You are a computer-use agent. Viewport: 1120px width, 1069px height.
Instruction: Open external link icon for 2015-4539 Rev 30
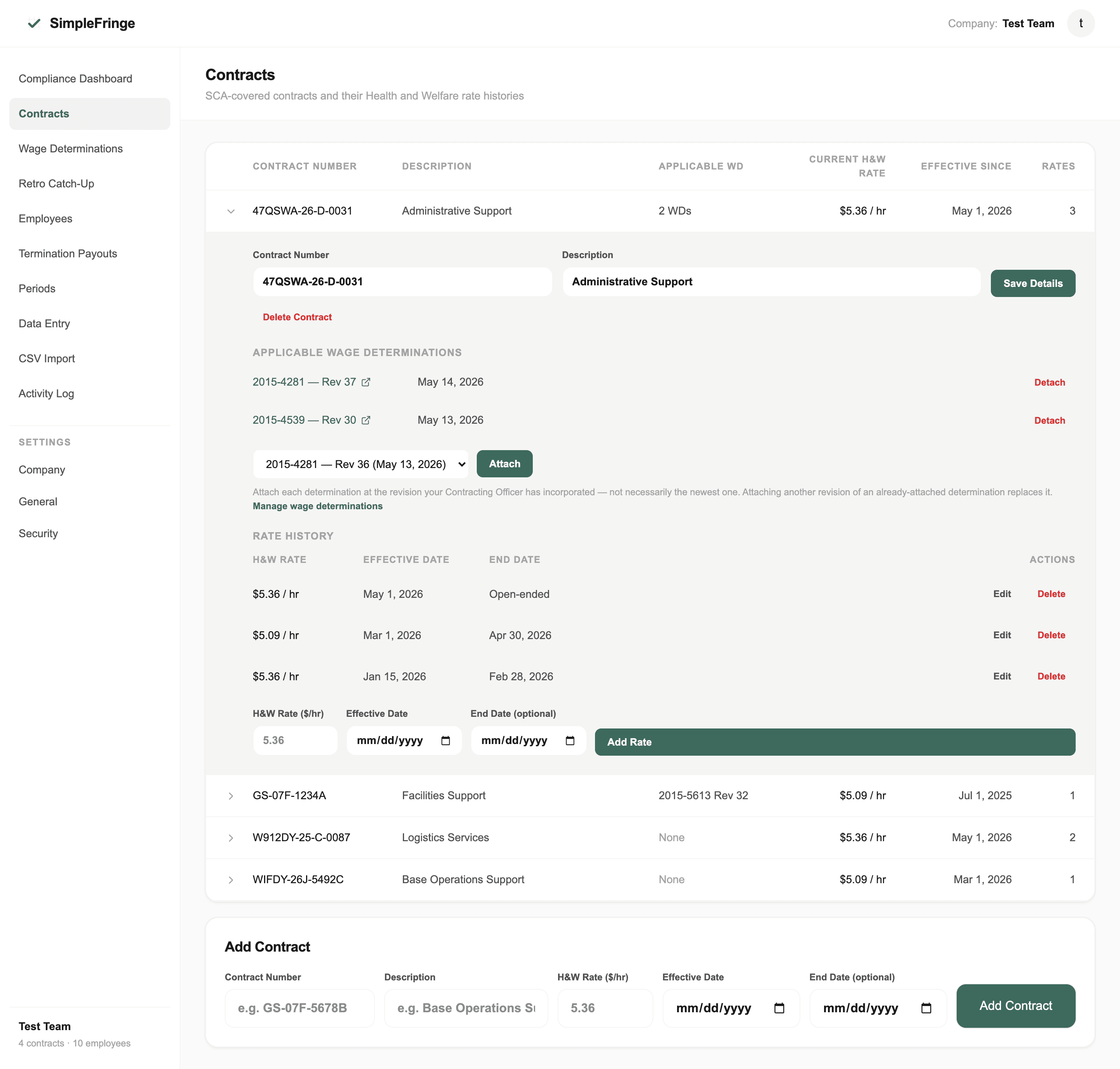pyautogui.click(x=366, y=421)
